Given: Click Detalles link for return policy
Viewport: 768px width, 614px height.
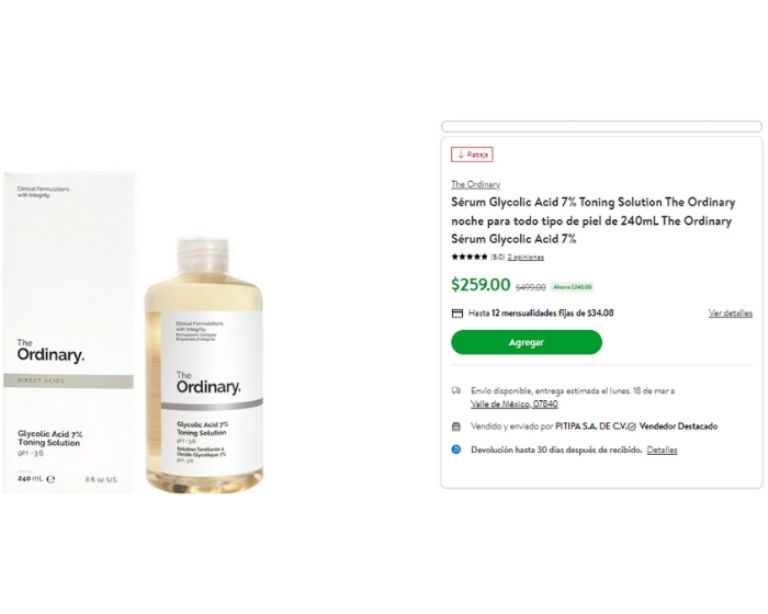Looking at the screenshot, I should click(x=662, y=450).
